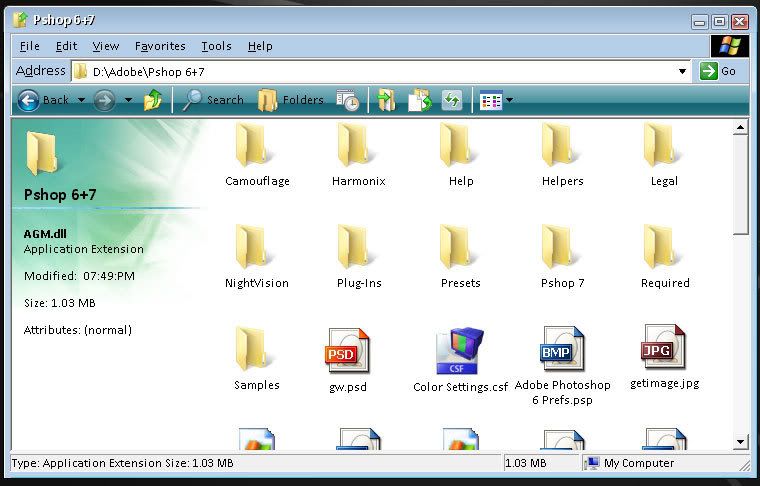The height and width of the screenshot is (486, 760).
Task: Open the Back history dropdown arrow
Action: point(81,100)
